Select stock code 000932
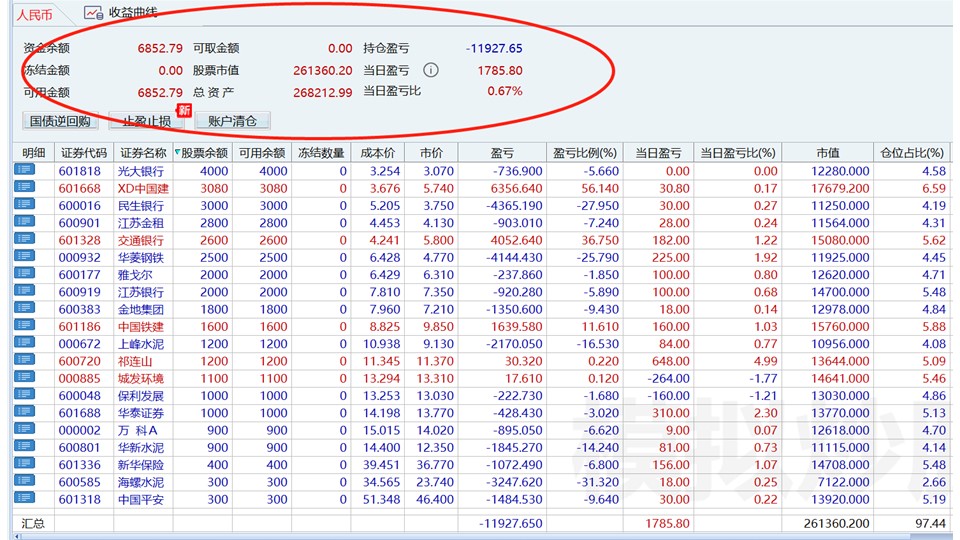This screenshot has width=960, height=540. [x=80, y=258]
